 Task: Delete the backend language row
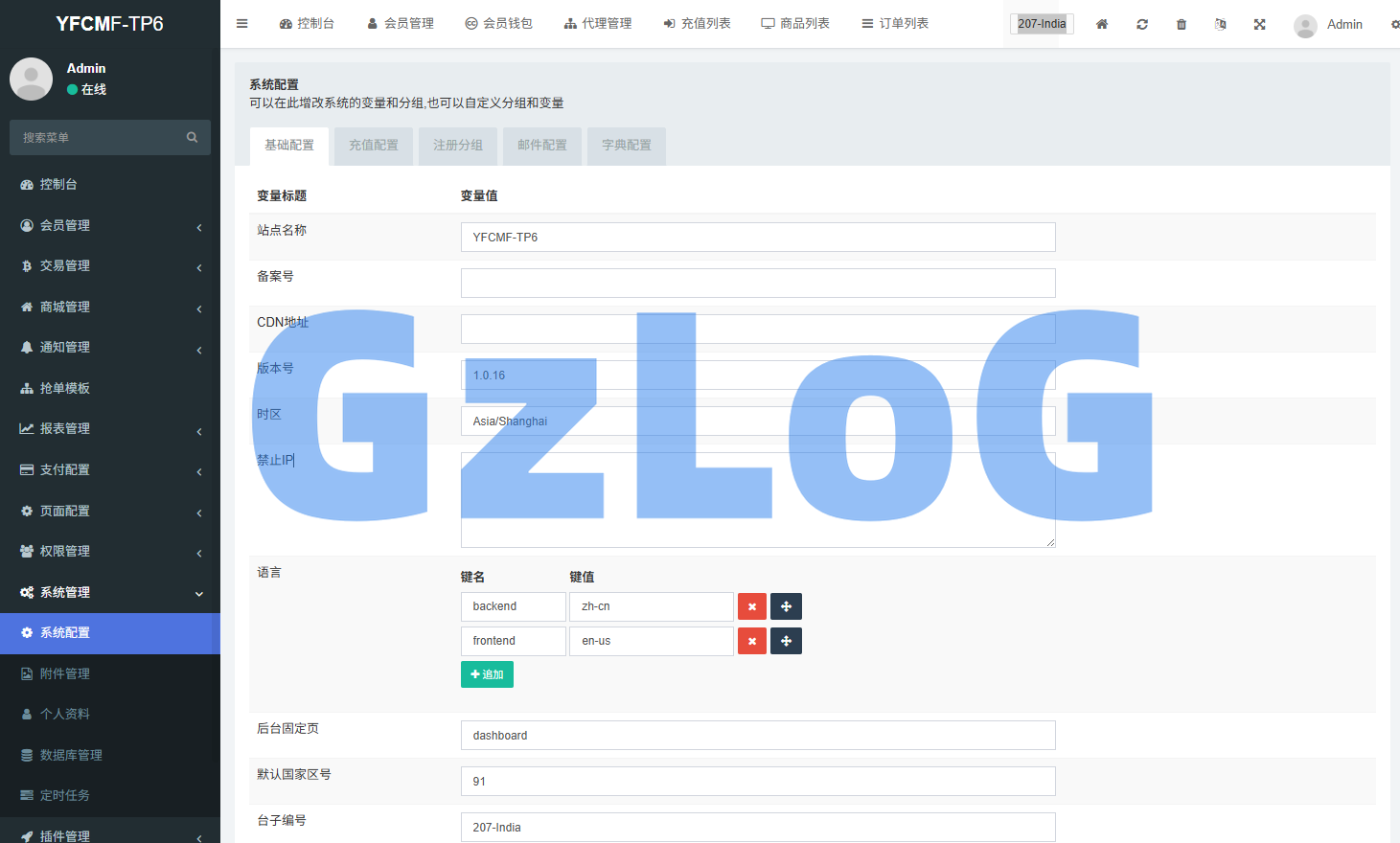pyautogui.click(x=751, y=606)
